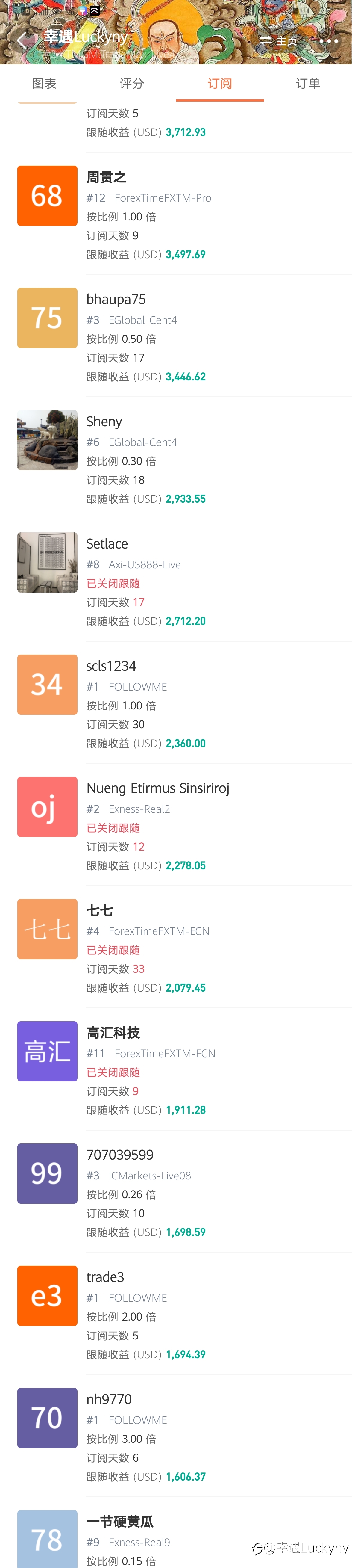352x1568 pixels.
Task: Tap the orange e3 avatar of trade3
Action: point(47,1295)
